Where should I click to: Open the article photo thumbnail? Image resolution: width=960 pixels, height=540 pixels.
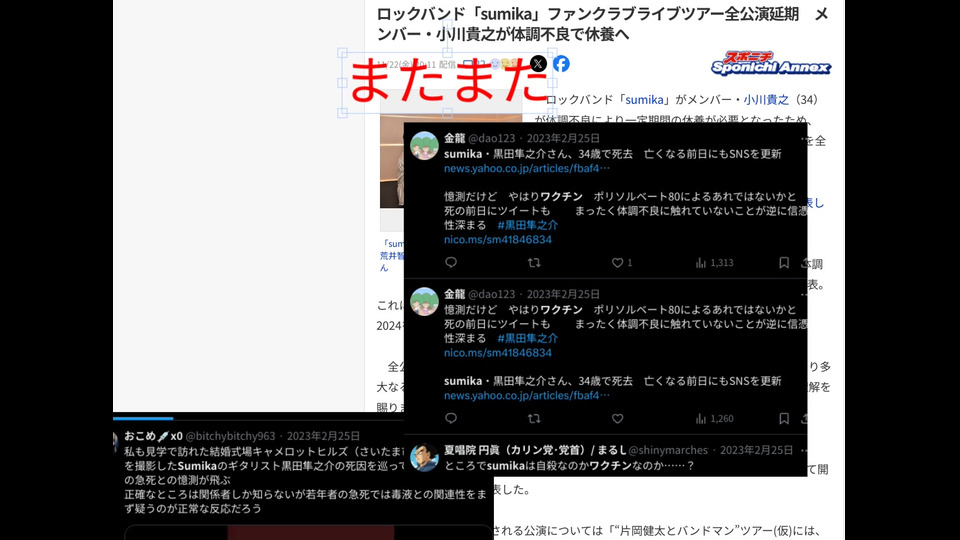[392, 160]
